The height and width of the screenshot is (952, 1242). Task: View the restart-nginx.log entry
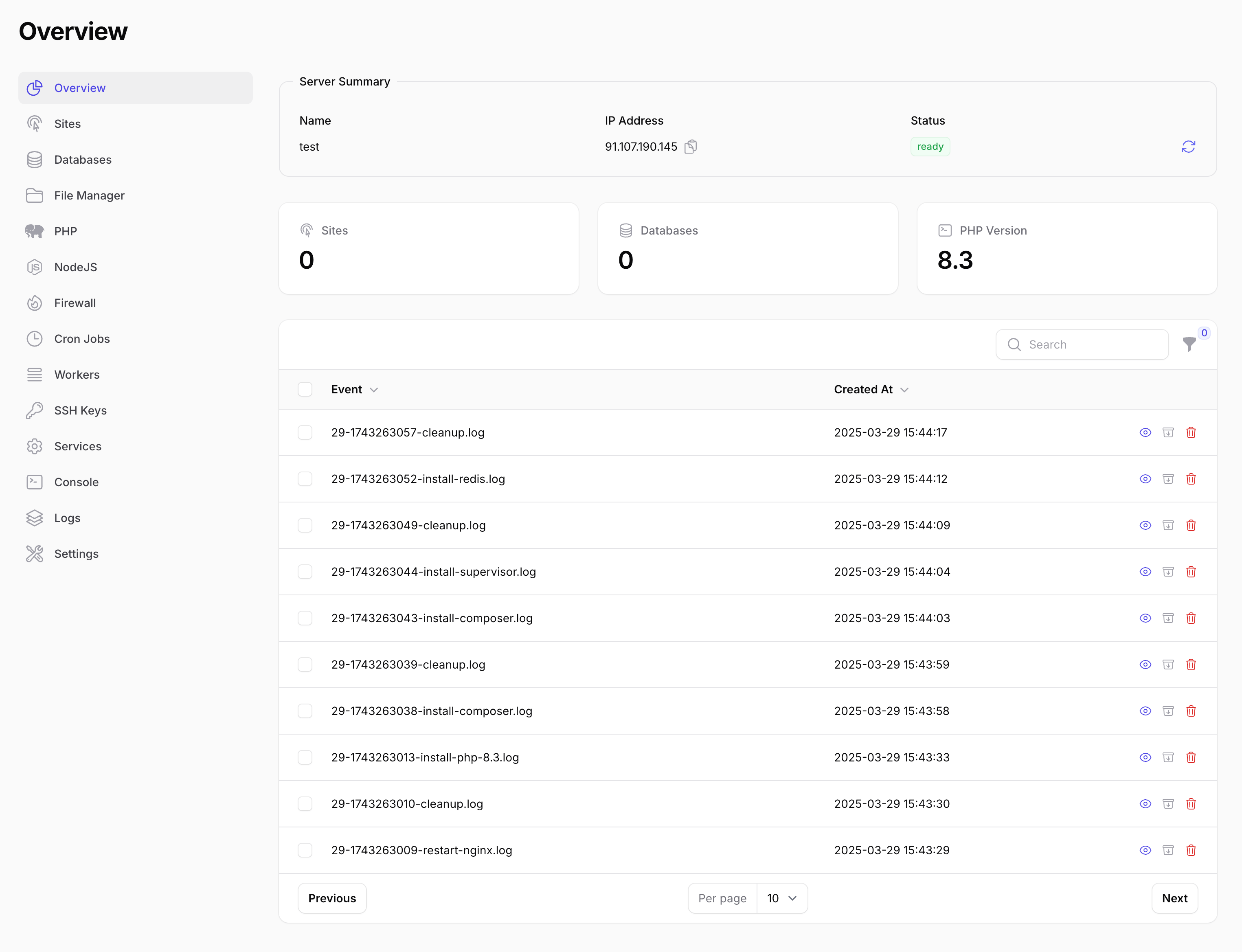[1145, 851]
